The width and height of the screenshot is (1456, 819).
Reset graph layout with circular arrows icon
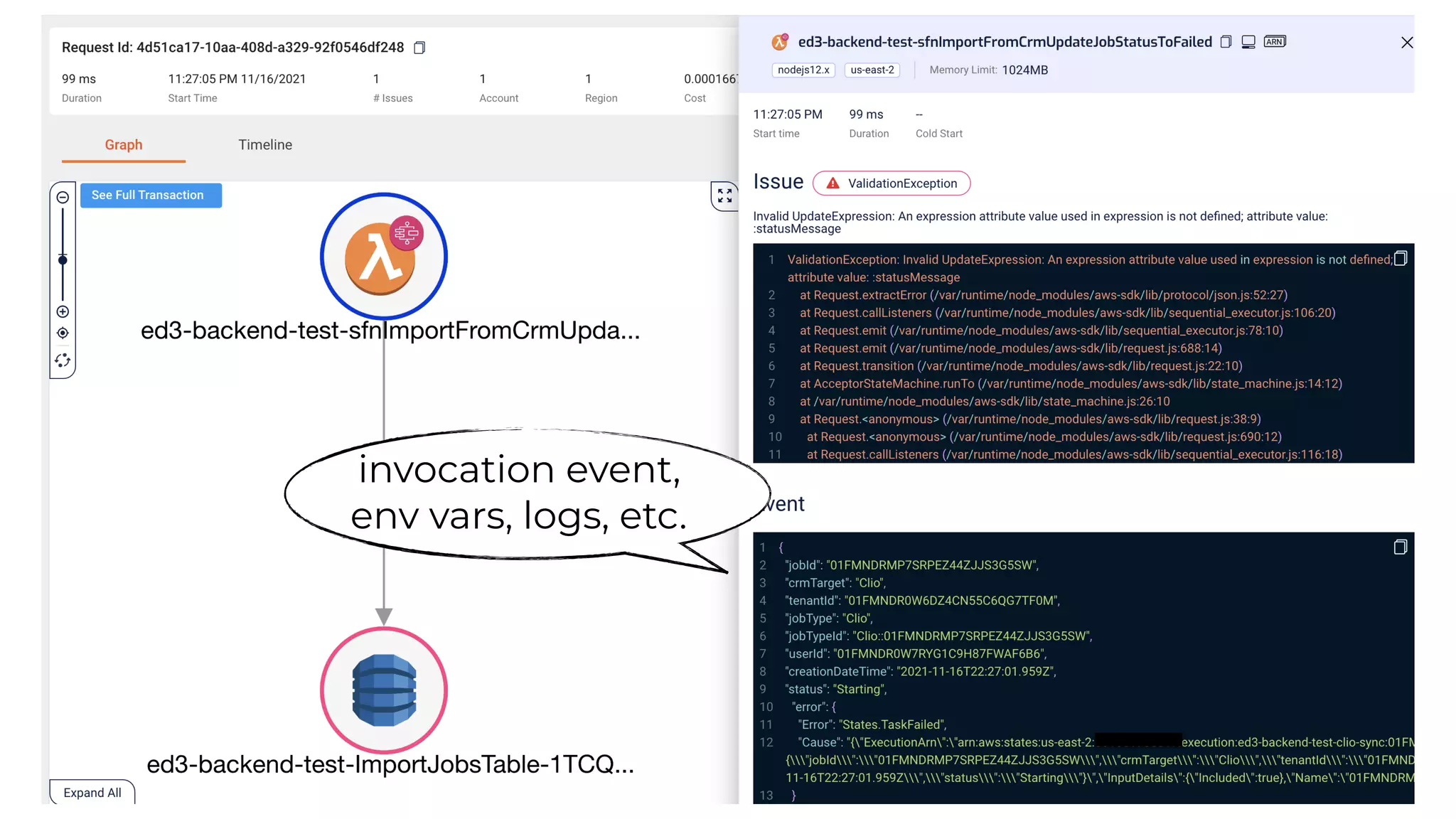tap(63, 360)
